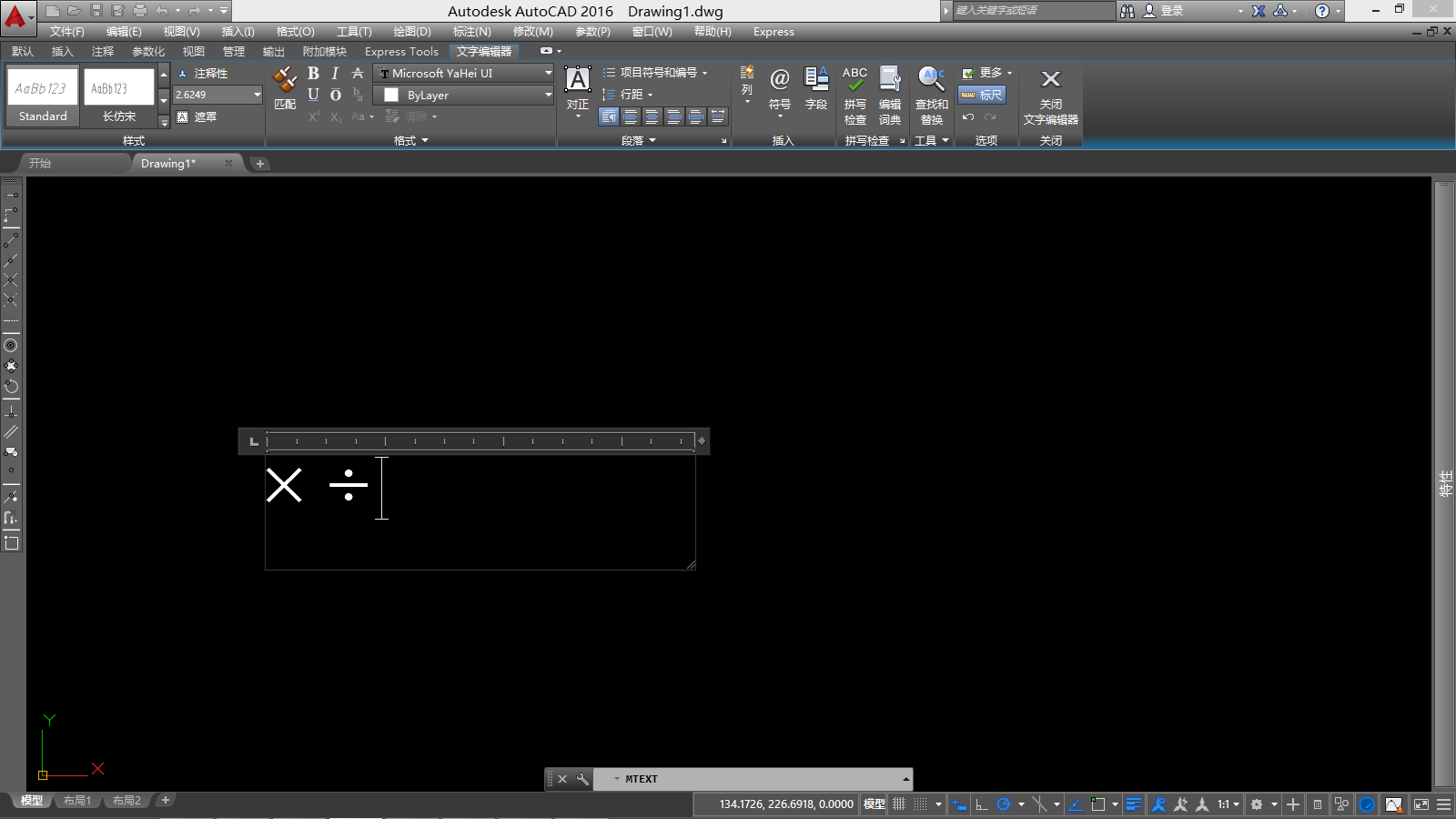Toggle the drawing grid display in status bar
This screenshot has height=819, width=1456.
tap(899, 804)
